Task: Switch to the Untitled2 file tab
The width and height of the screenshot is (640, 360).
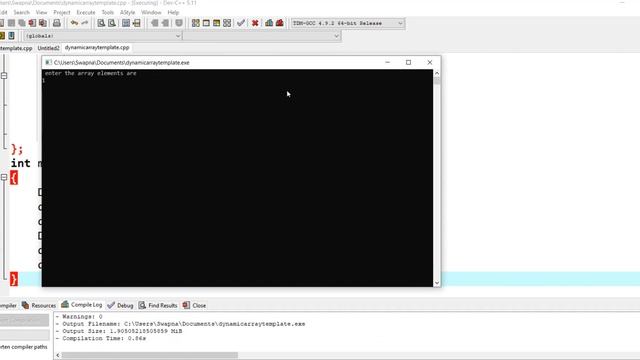Action: (48, 48)
